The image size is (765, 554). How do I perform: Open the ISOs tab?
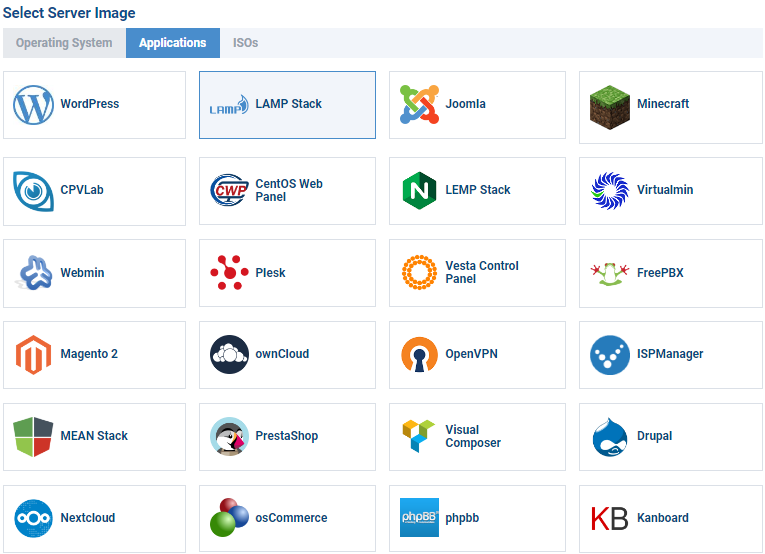pyautogui.click(x=245, y=43)
